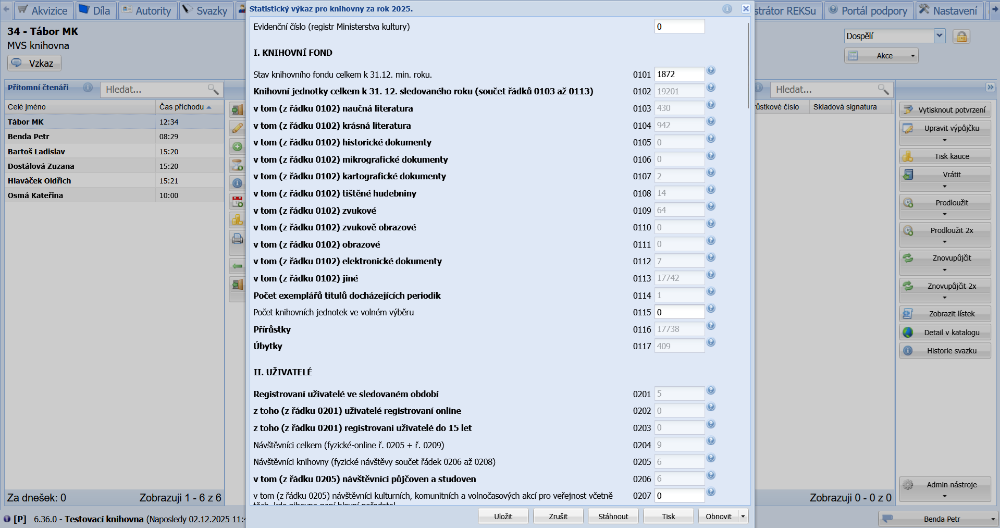The width and height of the screenshot is (1000, 528).
Task: Open the arrow menu beside Obnovit
Action: [x=742, y=516]
